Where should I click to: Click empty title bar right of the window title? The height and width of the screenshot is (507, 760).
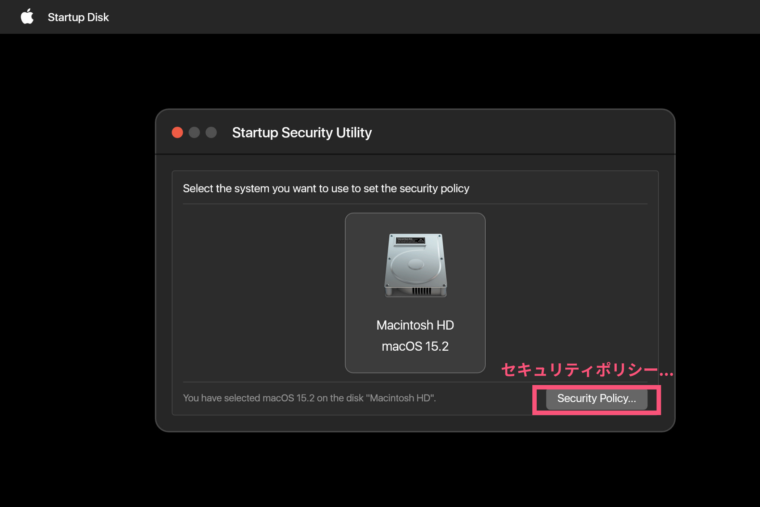point(520,132)
